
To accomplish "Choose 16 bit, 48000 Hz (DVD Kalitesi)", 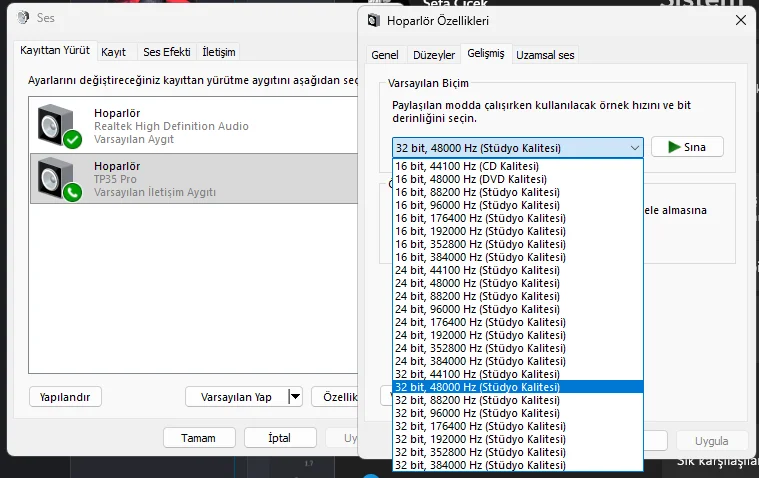I will coord(517,179).
